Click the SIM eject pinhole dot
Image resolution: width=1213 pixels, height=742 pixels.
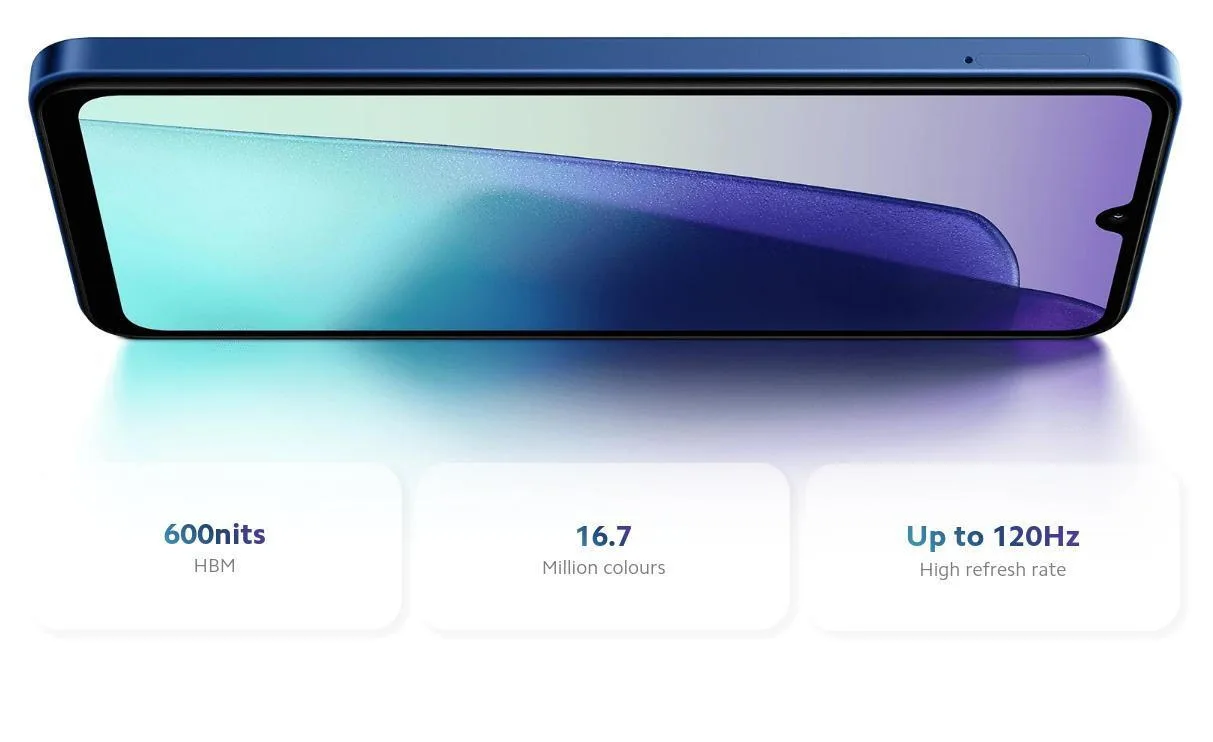(x=968, y=60)
